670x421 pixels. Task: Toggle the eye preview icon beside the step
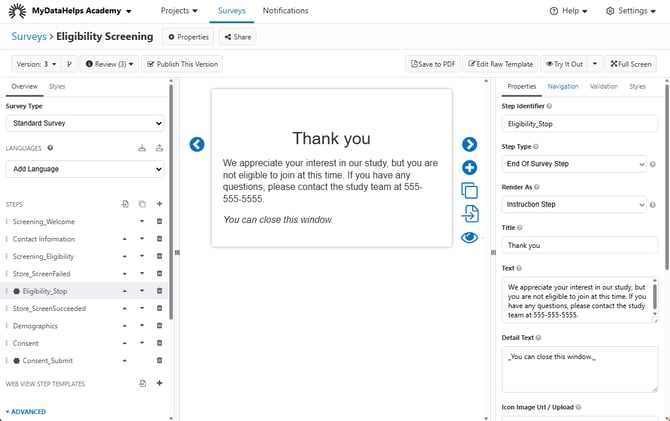[x=469, y=237]
